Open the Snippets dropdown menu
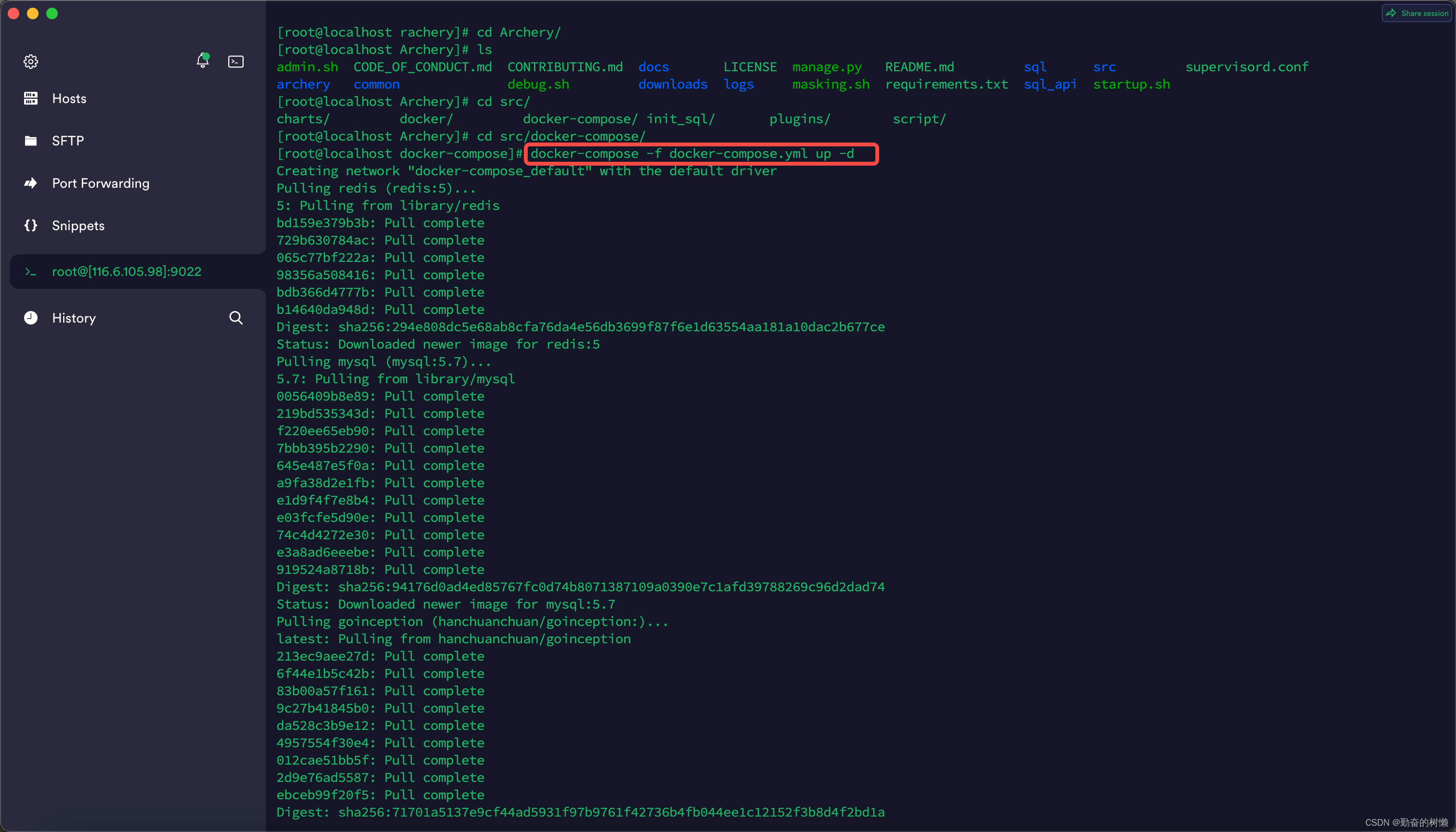The height and width of the screenshot is (832, 1456). tap(78, 225)
